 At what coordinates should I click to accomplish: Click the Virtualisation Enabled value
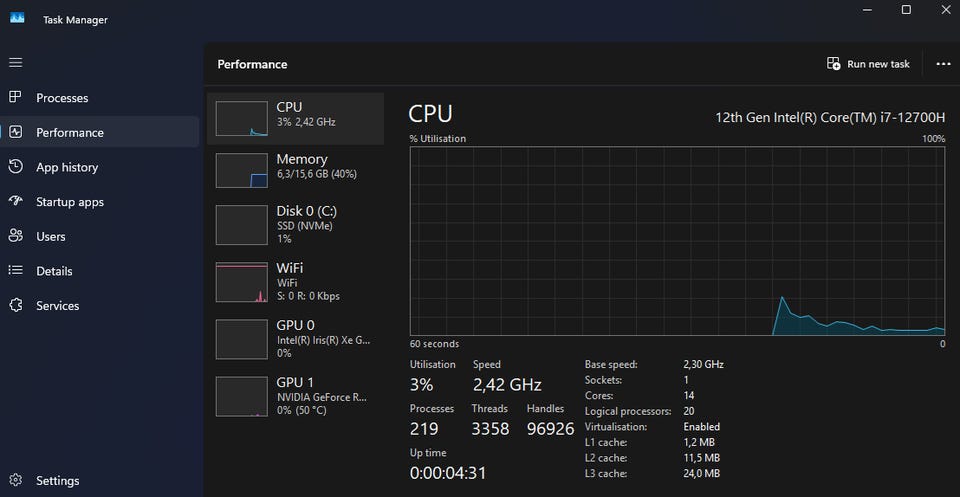(702, 427)
